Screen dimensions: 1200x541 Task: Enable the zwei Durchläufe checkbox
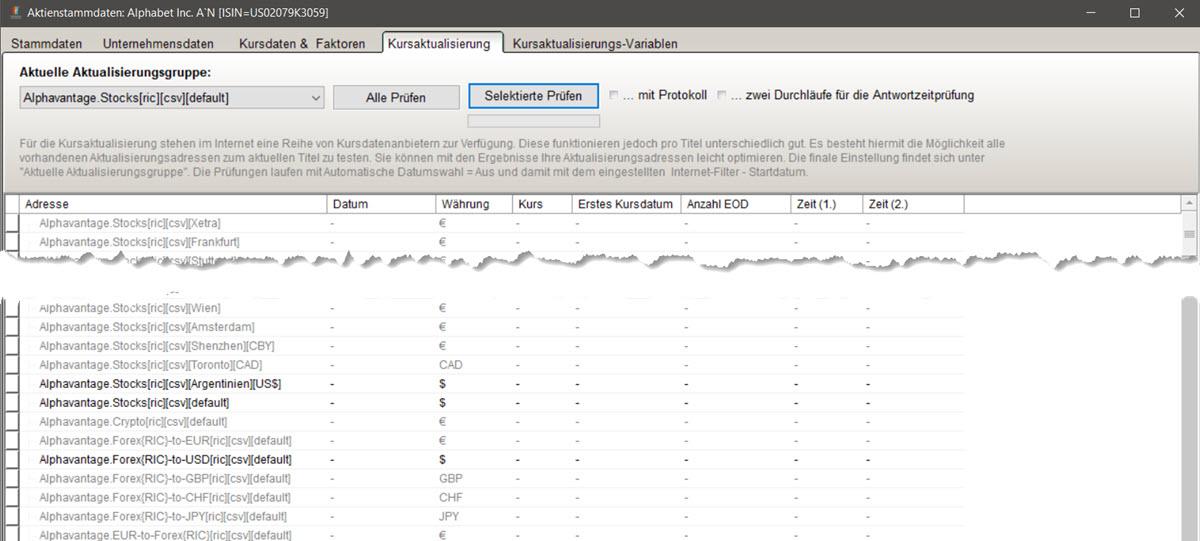click(722, 95)
